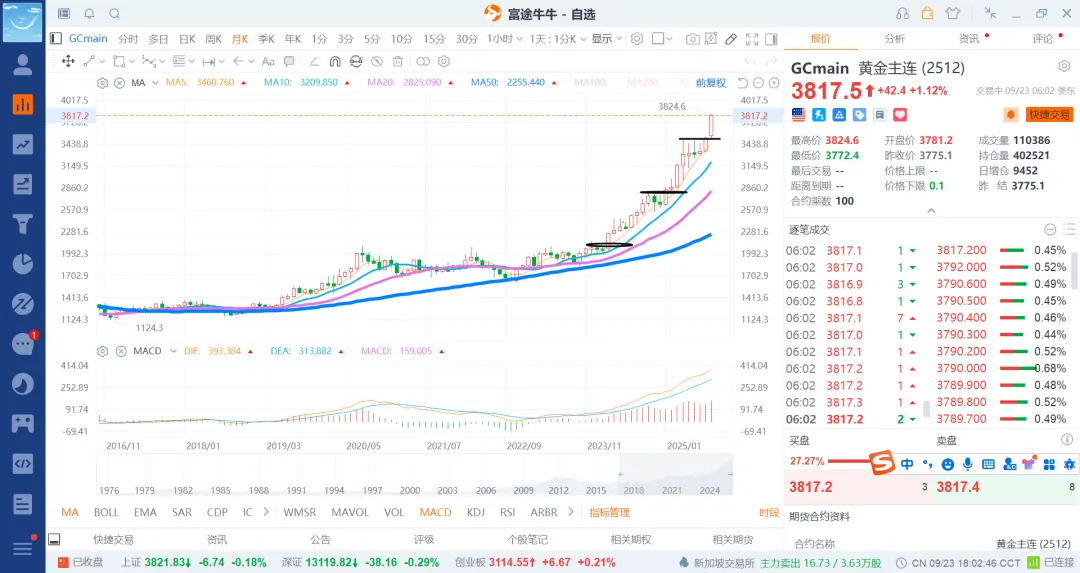1080x573 pixels.
Task: Expand more indicators arrow after IC
Action: click(266, 512)
